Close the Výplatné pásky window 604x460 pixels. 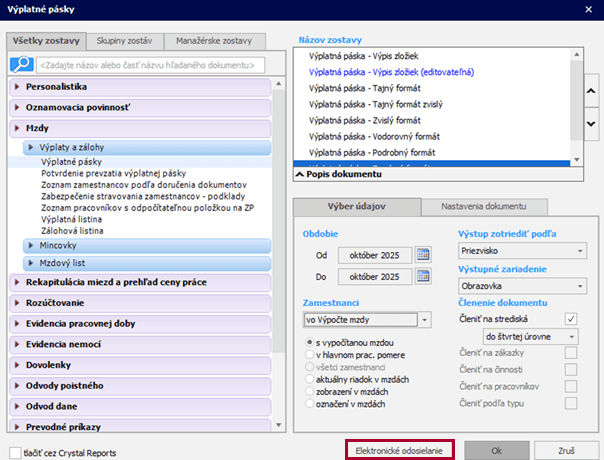[x=585, y=10]
